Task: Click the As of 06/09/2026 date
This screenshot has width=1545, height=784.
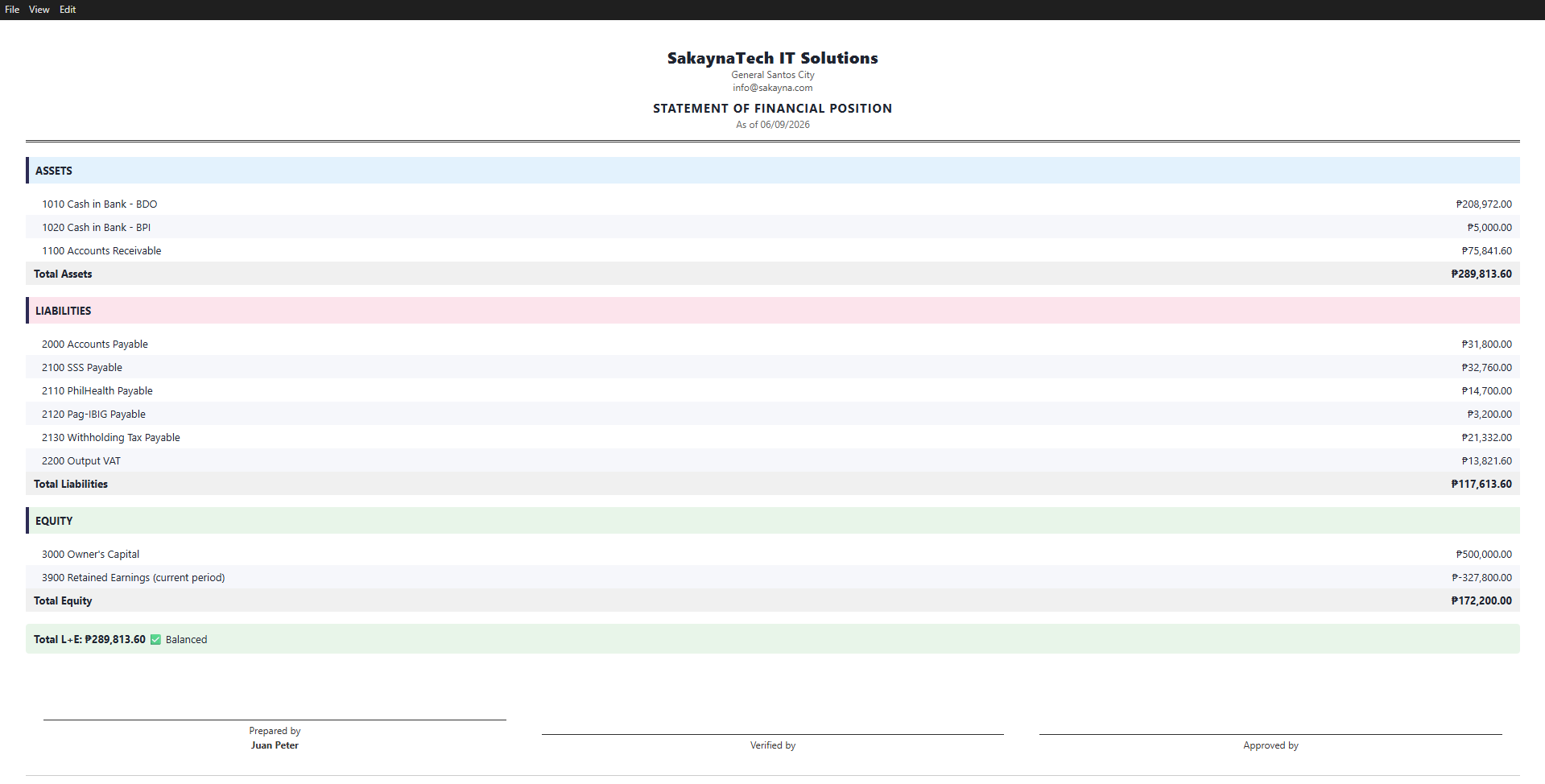Action: tap(773, 125)
